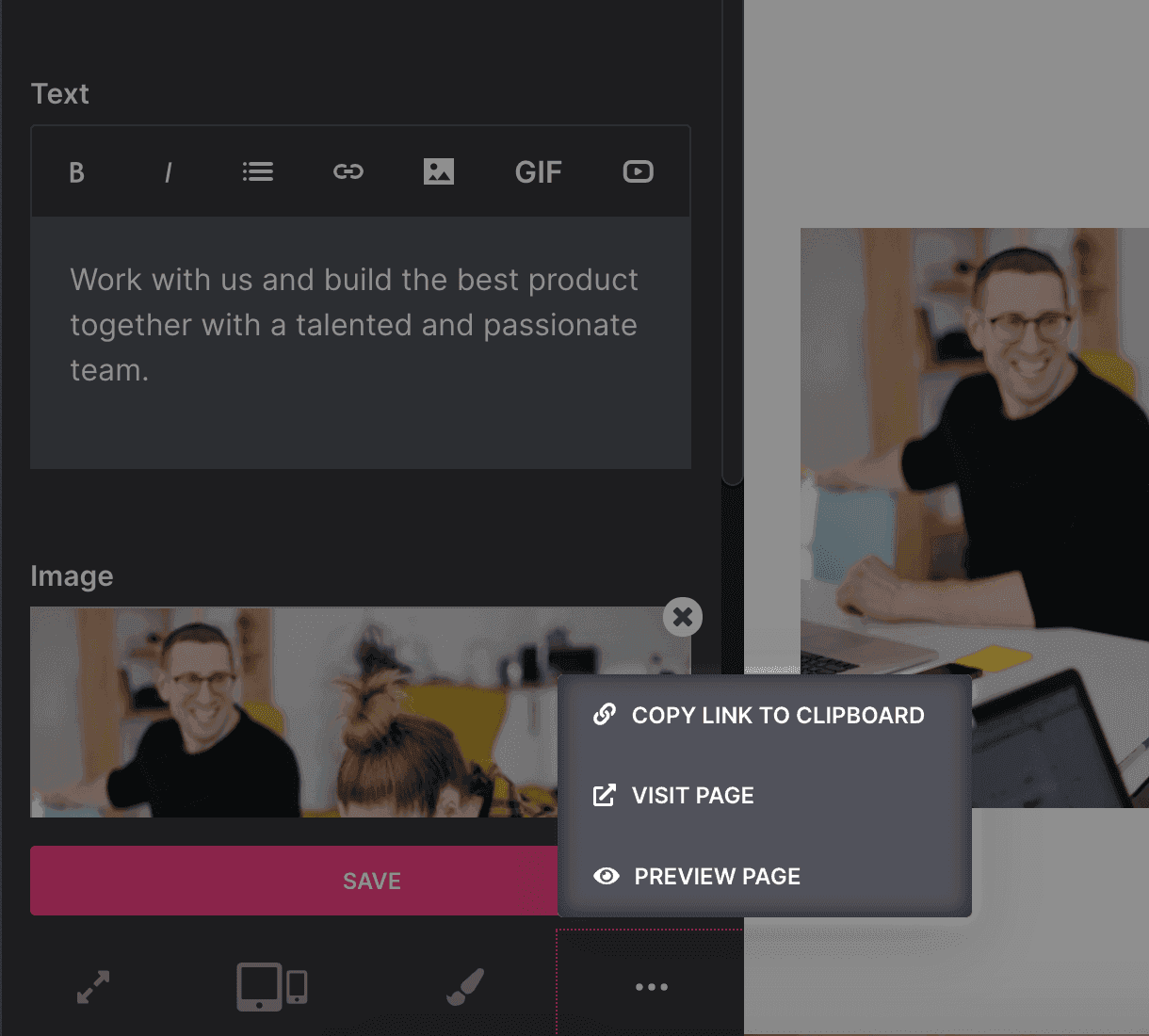Open the design brush settings

pyautogui.click(x=465, y=987)
